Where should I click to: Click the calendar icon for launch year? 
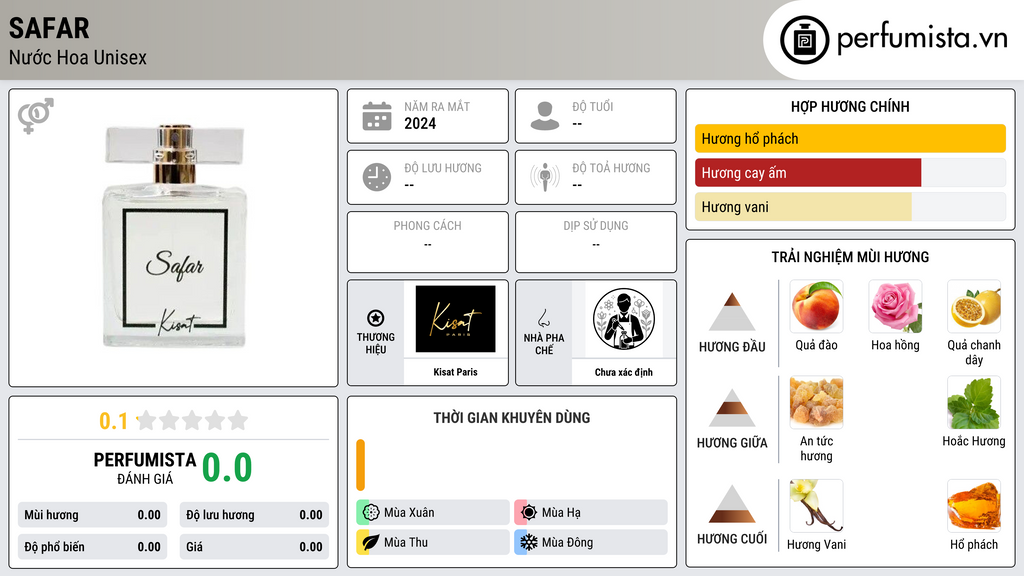pos(377,116)
